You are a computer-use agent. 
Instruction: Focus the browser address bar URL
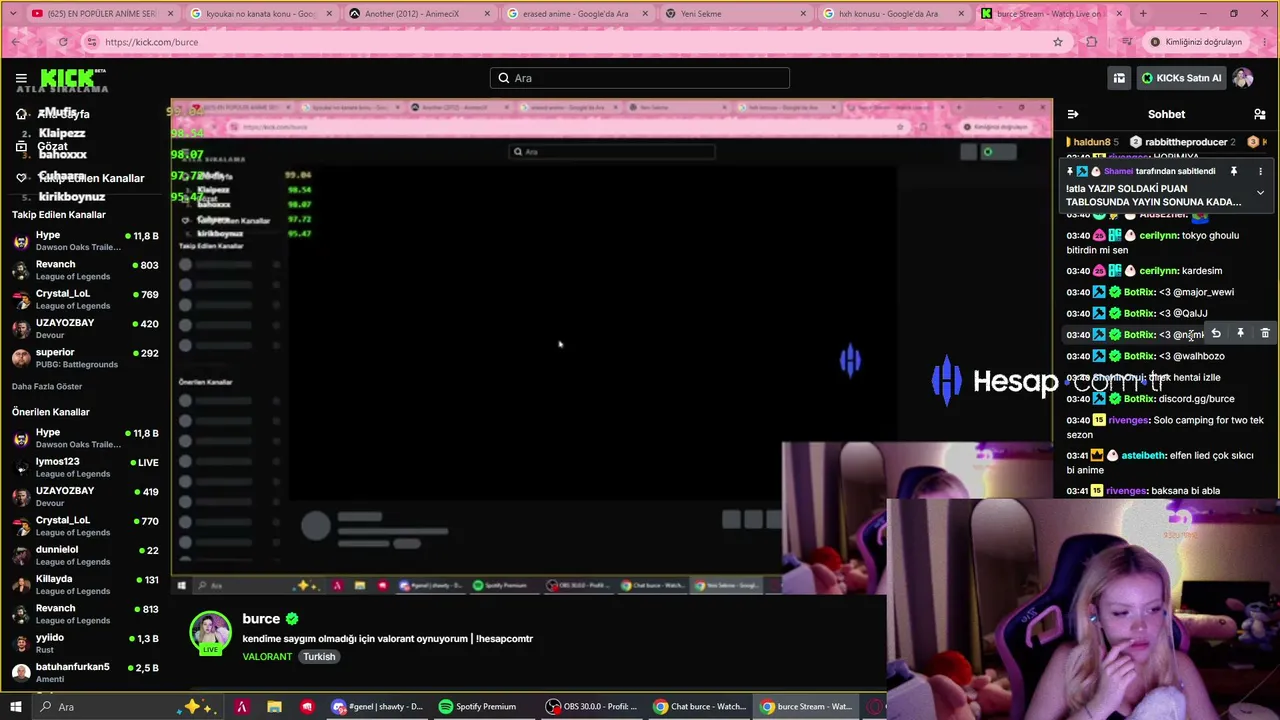click(x=560, y=42)
